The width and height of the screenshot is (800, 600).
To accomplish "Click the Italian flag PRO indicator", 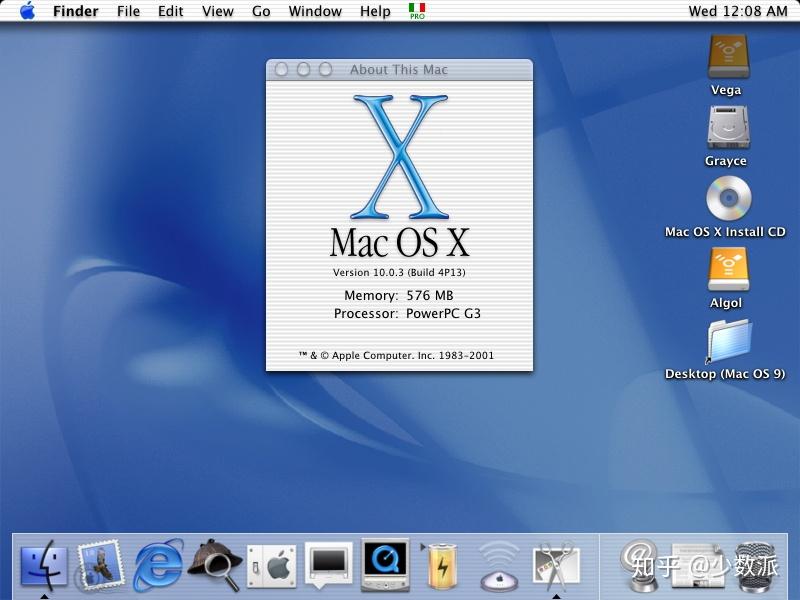I will coord(418,11).
